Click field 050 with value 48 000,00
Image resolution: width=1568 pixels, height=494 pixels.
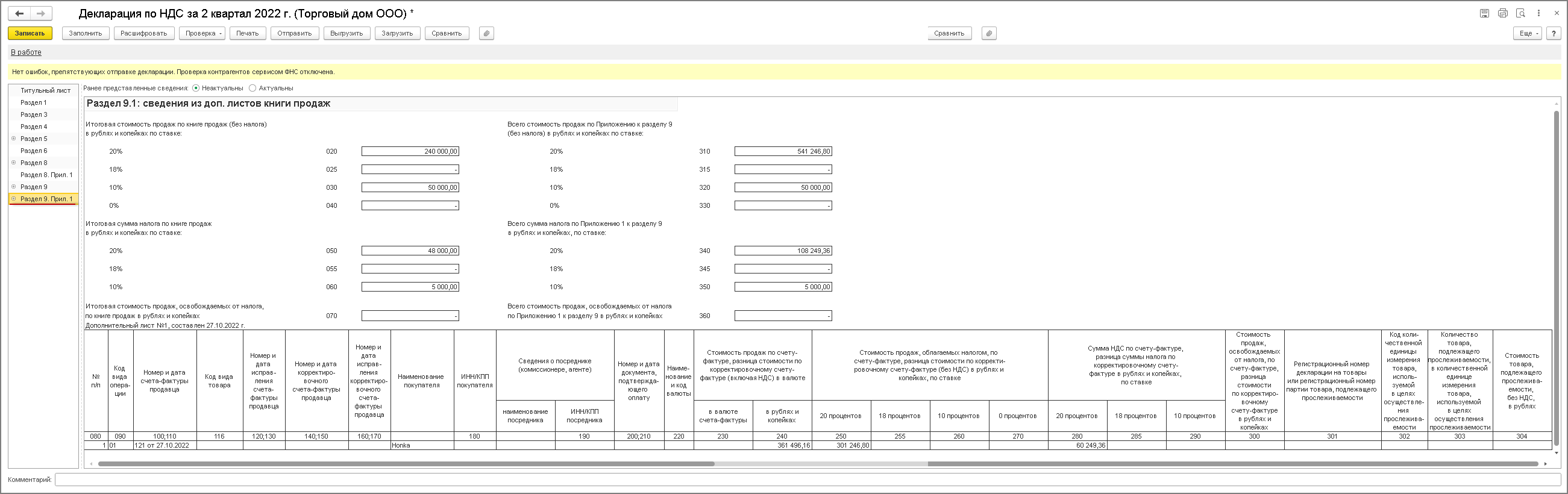(x=410, y=251)
